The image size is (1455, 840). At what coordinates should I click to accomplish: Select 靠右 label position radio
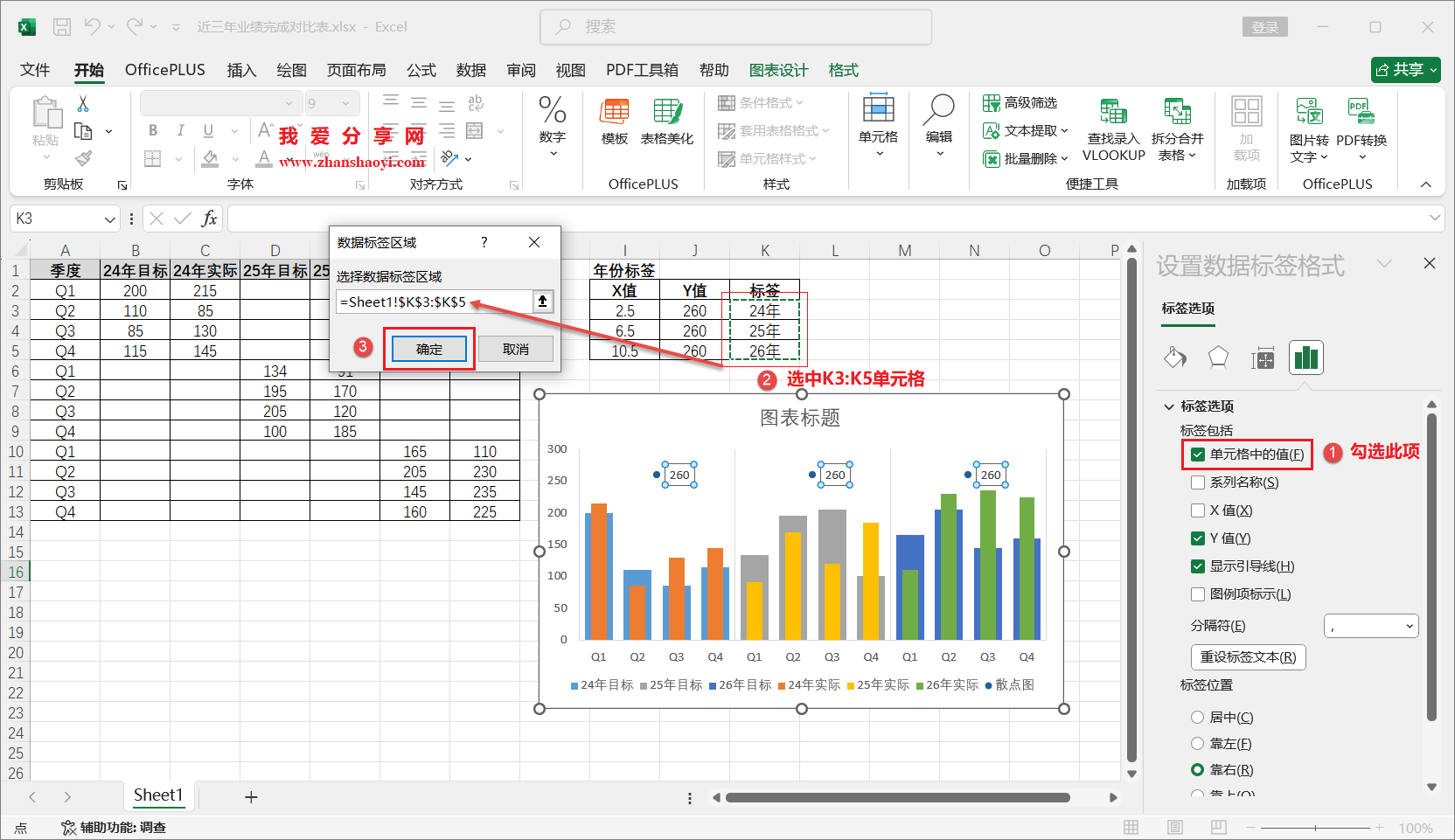pyautogui.click(x=1198, y=770)
